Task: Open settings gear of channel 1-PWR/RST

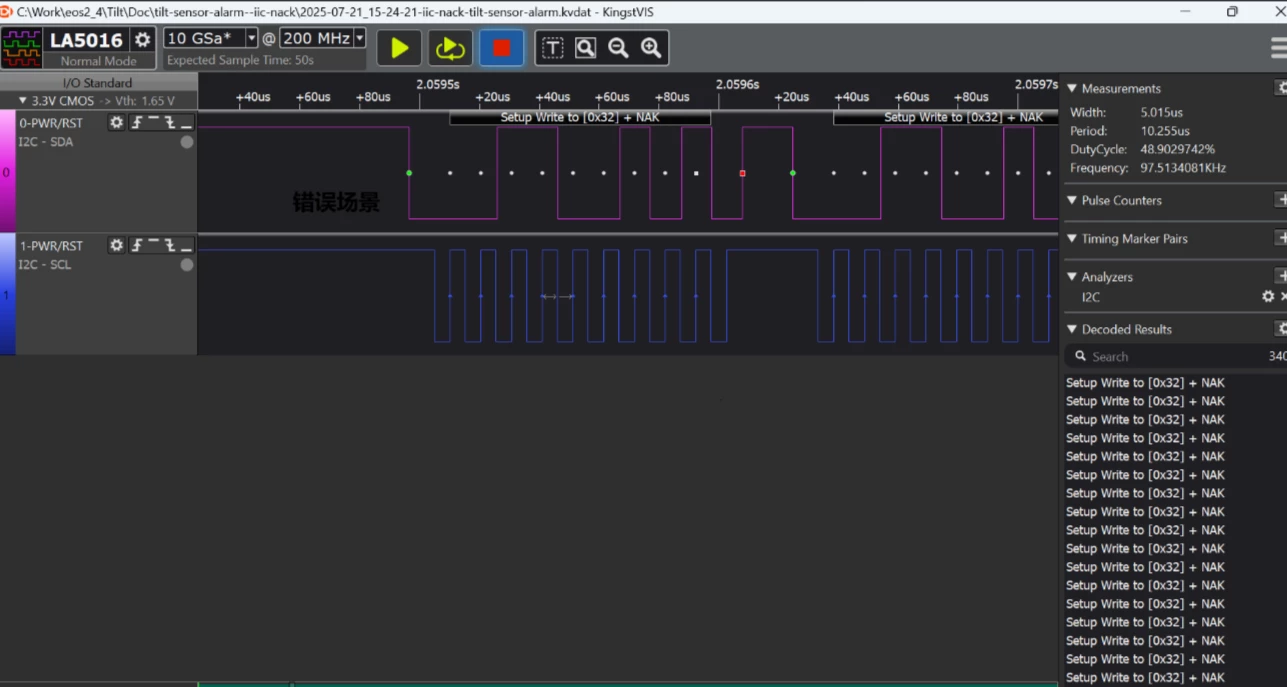Action: (x=117, y=245)
